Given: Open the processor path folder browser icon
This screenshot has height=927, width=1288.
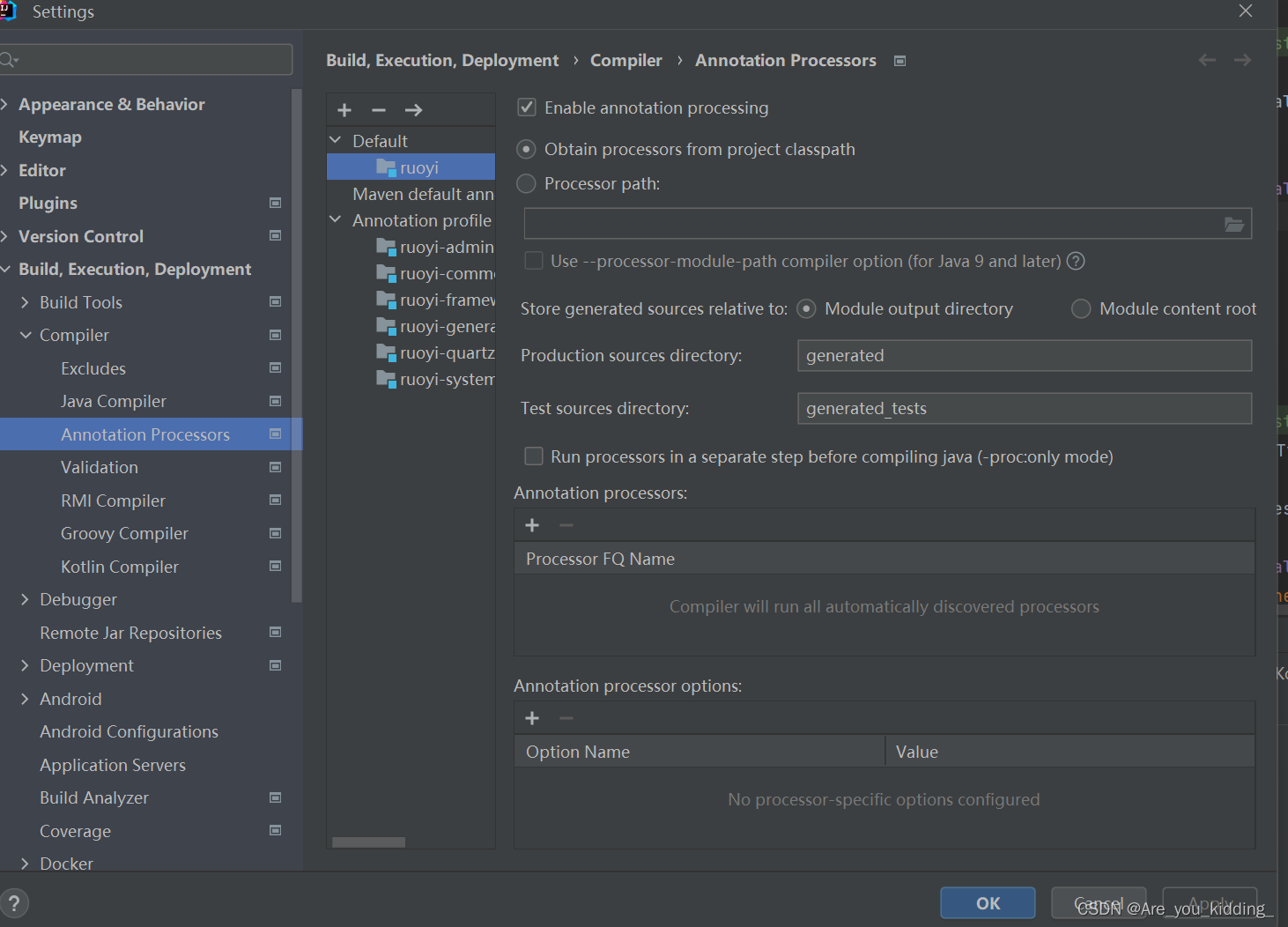Looking at the screenshot, I should pyautogui.click(x=1233, y=223).
